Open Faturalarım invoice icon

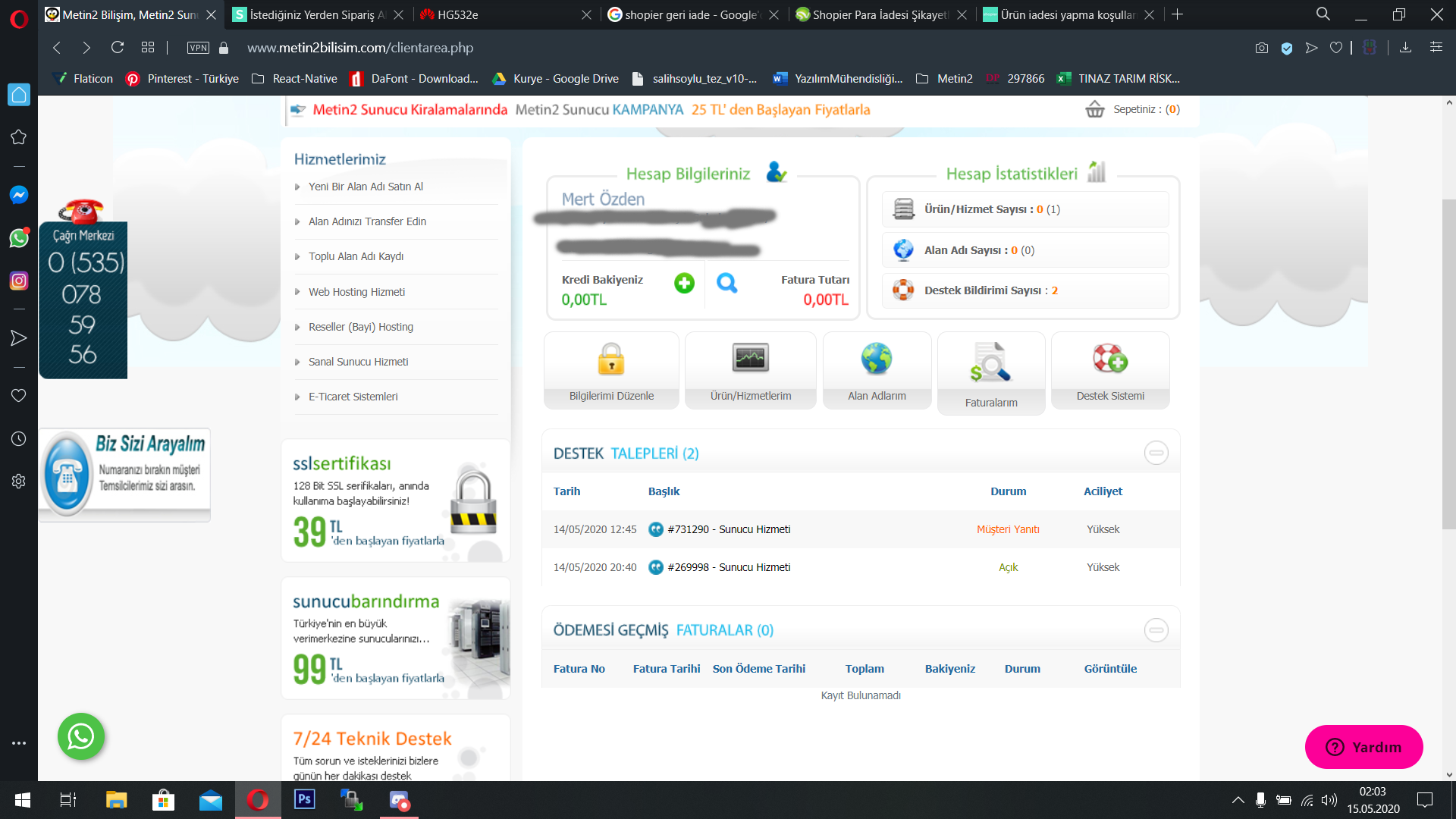tap(990, 362)
